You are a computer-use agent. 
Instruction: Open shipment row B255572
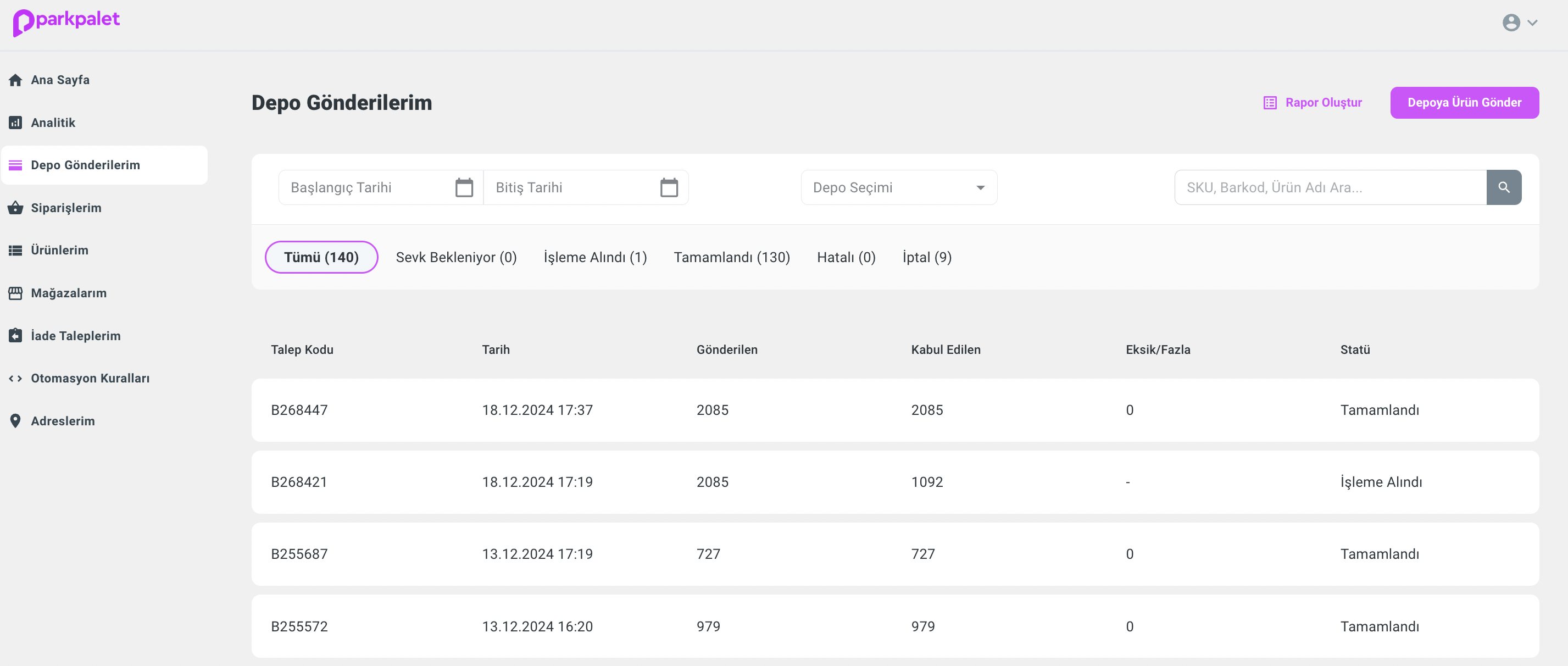(895, 626)
